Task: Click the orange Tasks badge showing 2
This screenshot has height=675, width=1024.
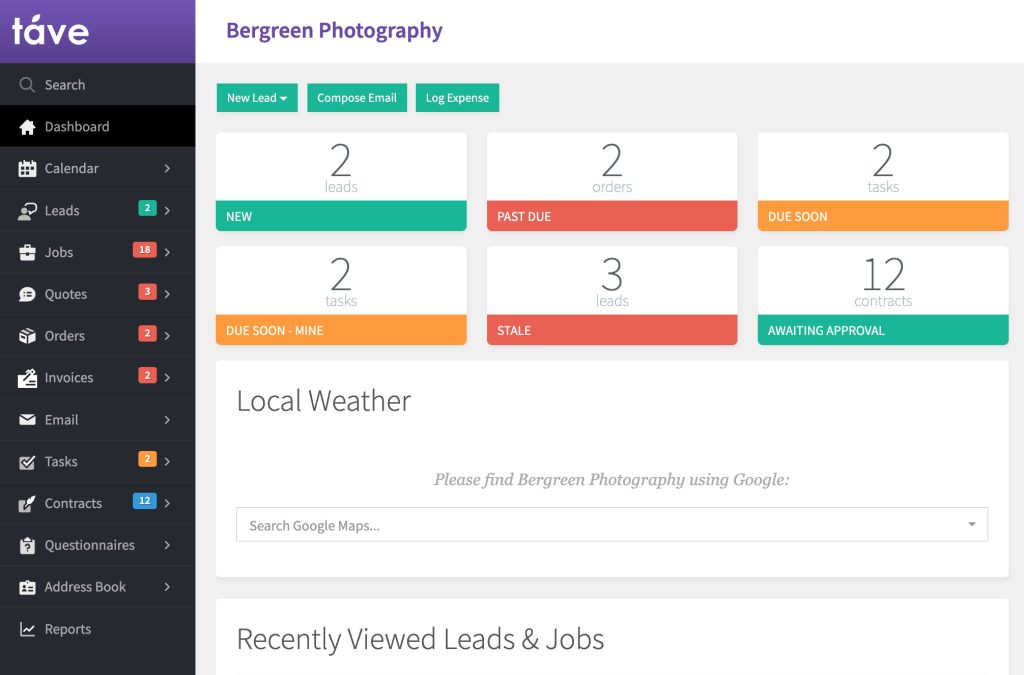Action: (x=147, y=459)
